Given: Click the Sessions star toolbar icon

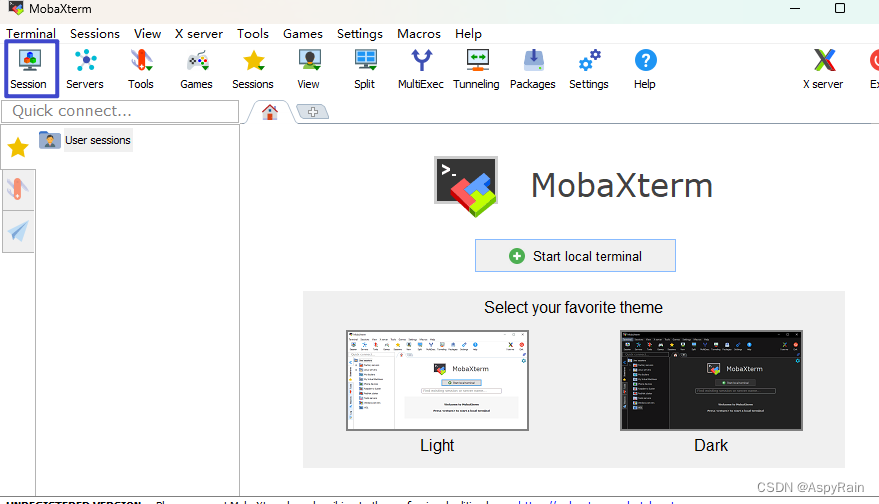Looking at the screenshot, I should coord(253,69).
